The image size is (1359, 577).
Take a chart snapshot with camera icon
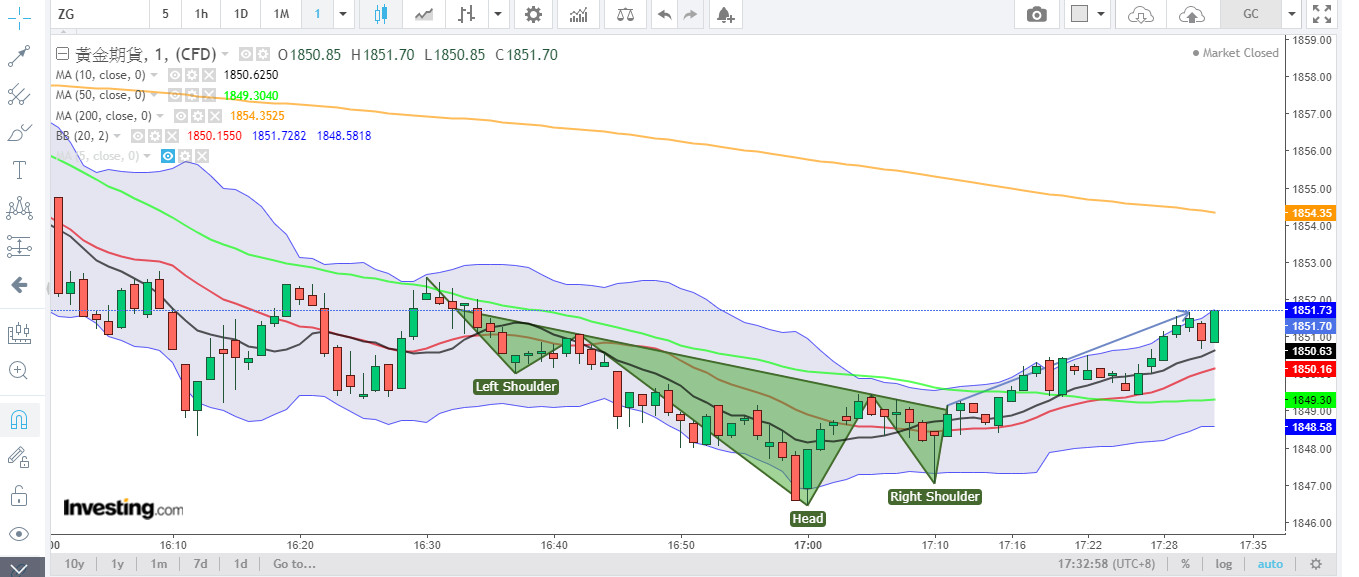(1037, 14)
